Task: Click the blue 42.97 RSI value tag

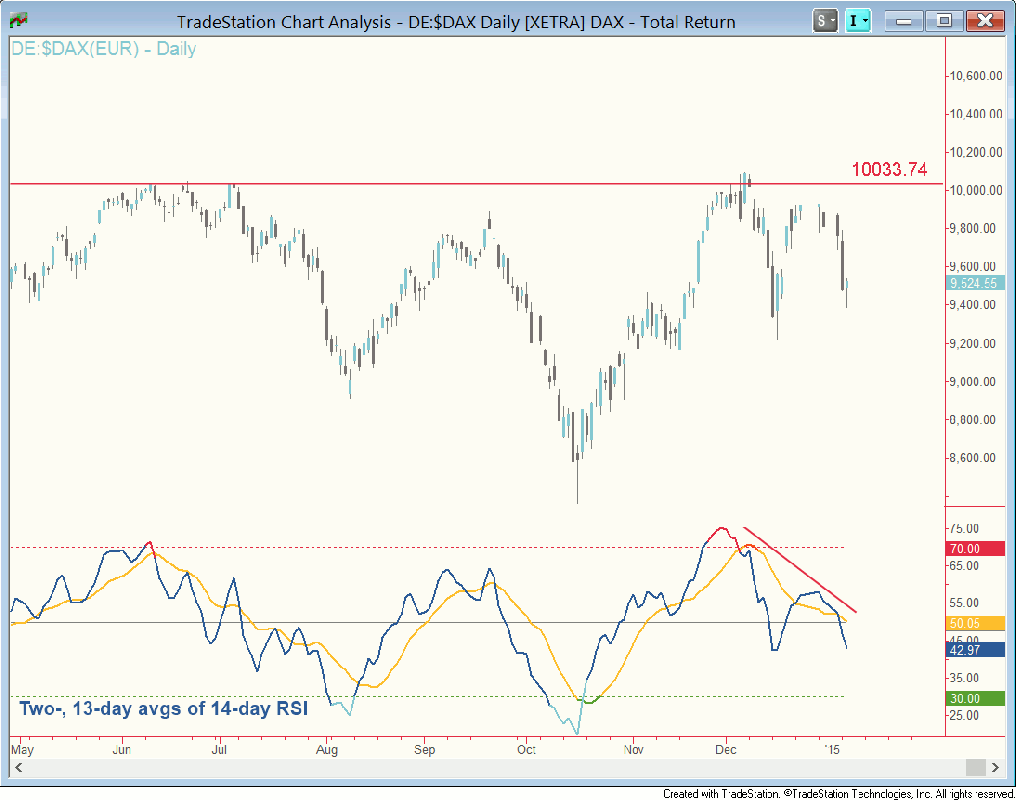Action: point(973,650)
